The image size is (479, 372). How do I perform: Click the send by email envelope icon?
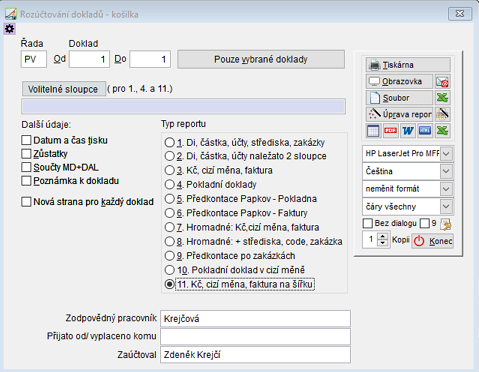[x=442, y=81]
